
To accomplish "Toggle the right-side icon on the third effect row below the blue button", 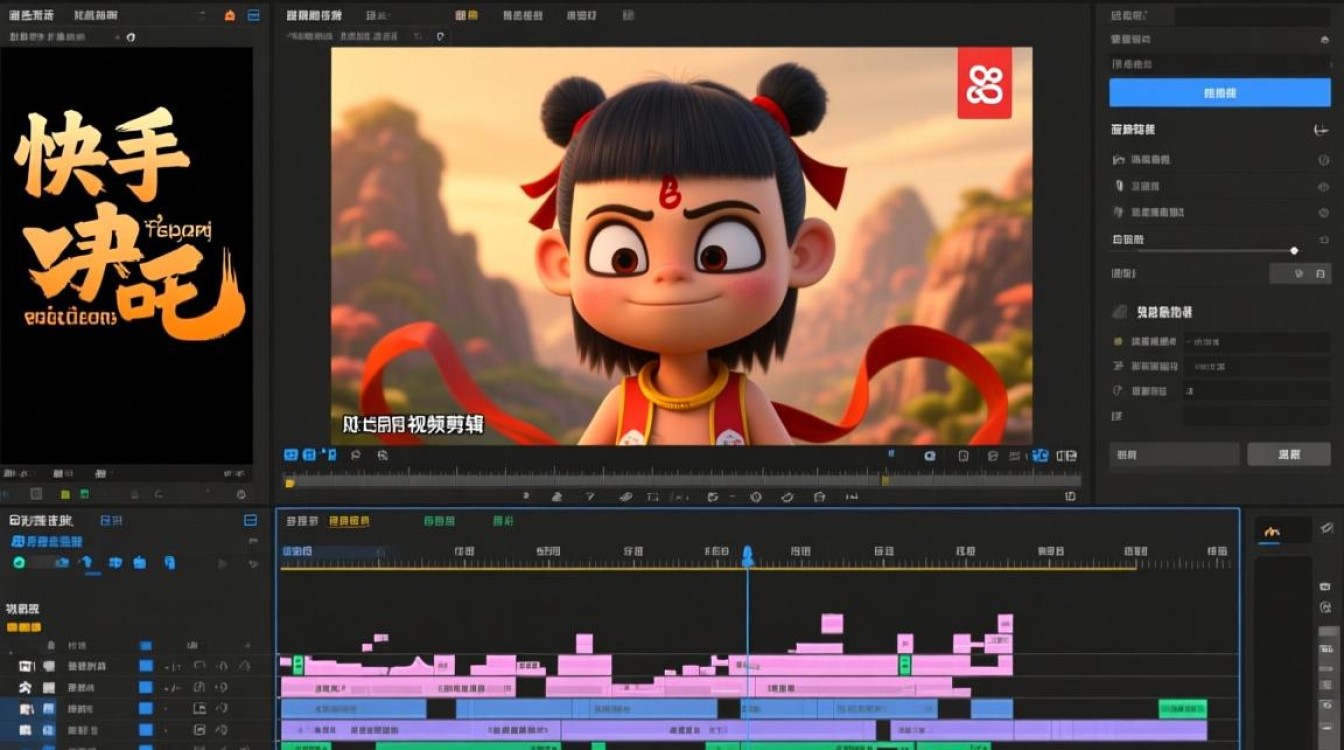I will (x=1323, y=212).
